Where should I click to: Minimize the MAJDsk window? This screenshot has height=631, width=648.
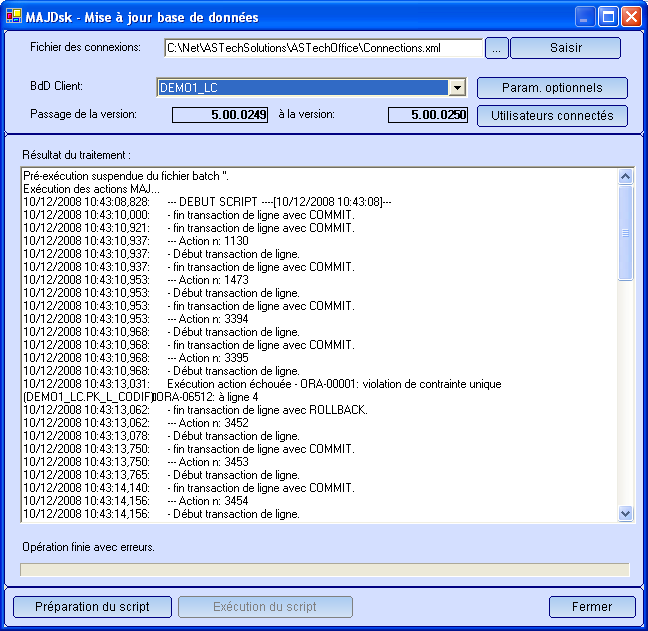584,17
